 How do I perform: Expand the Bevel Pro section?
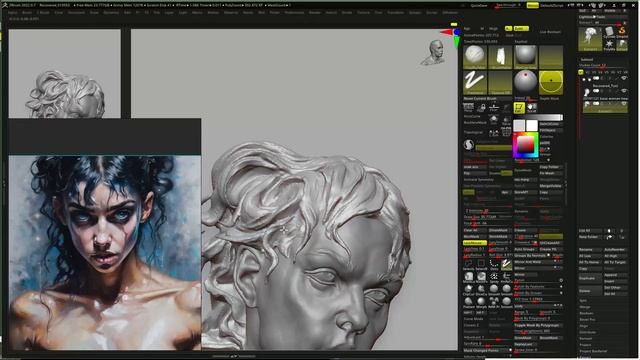pyautogui.click(x=587, y=320)
